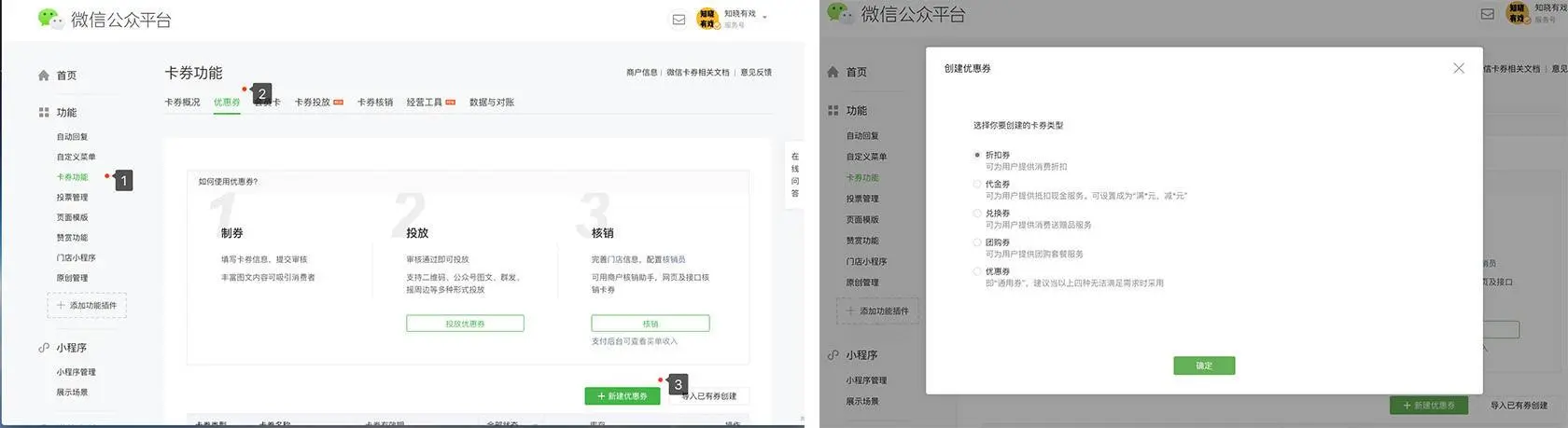Viewport: 1568px width, 428px height.
Task: Open 展示场景 in the left screenshot sidebar
Action: (72, 393)
